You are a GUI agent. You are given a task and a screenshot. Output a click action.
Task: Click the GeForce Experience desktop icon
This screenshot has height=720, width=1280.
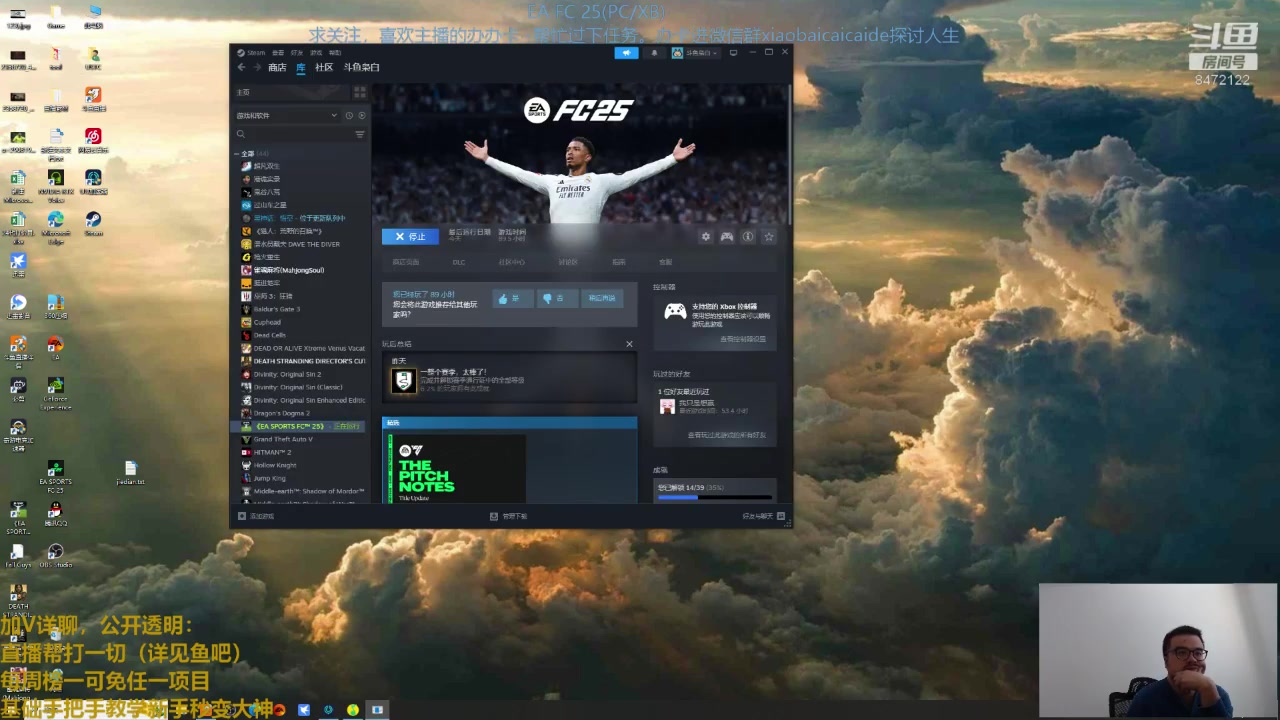click(55, 393)
